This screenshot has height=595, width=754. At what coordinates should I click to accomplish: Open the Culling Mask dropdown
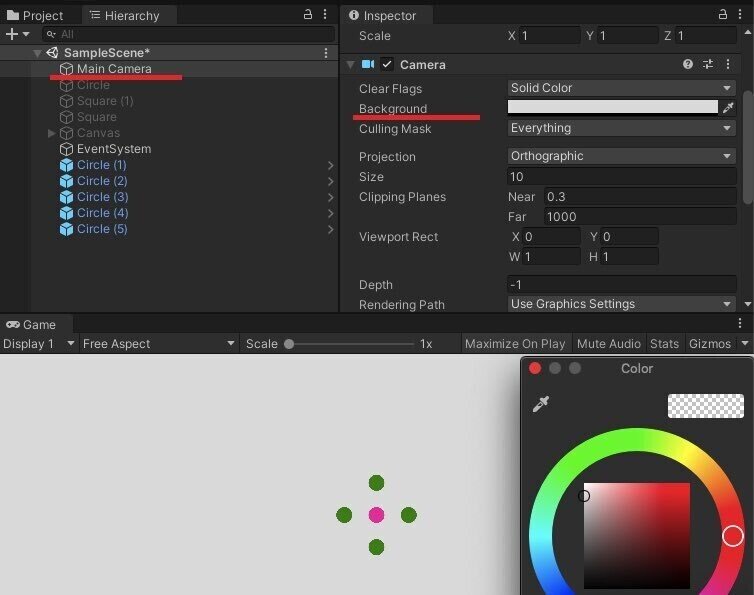[621, 128]
